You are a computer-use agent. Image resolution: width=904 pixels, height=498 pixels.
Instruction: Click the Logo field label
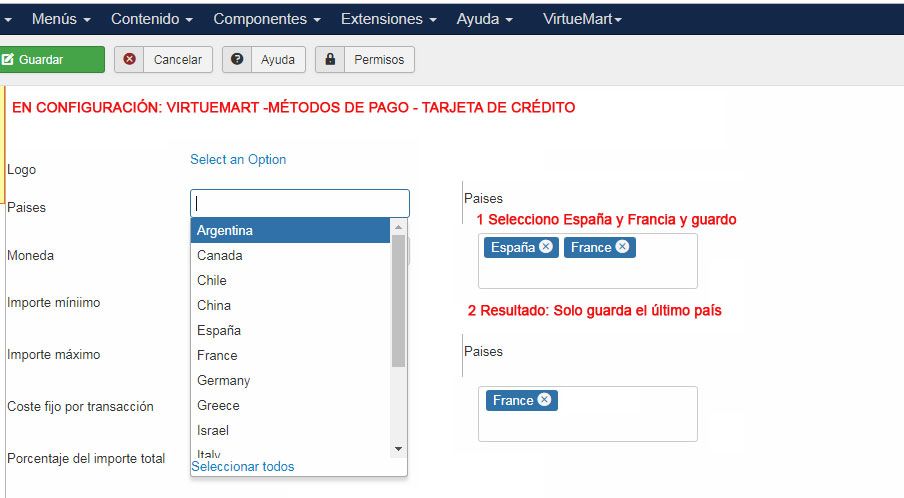coord(21,169)
